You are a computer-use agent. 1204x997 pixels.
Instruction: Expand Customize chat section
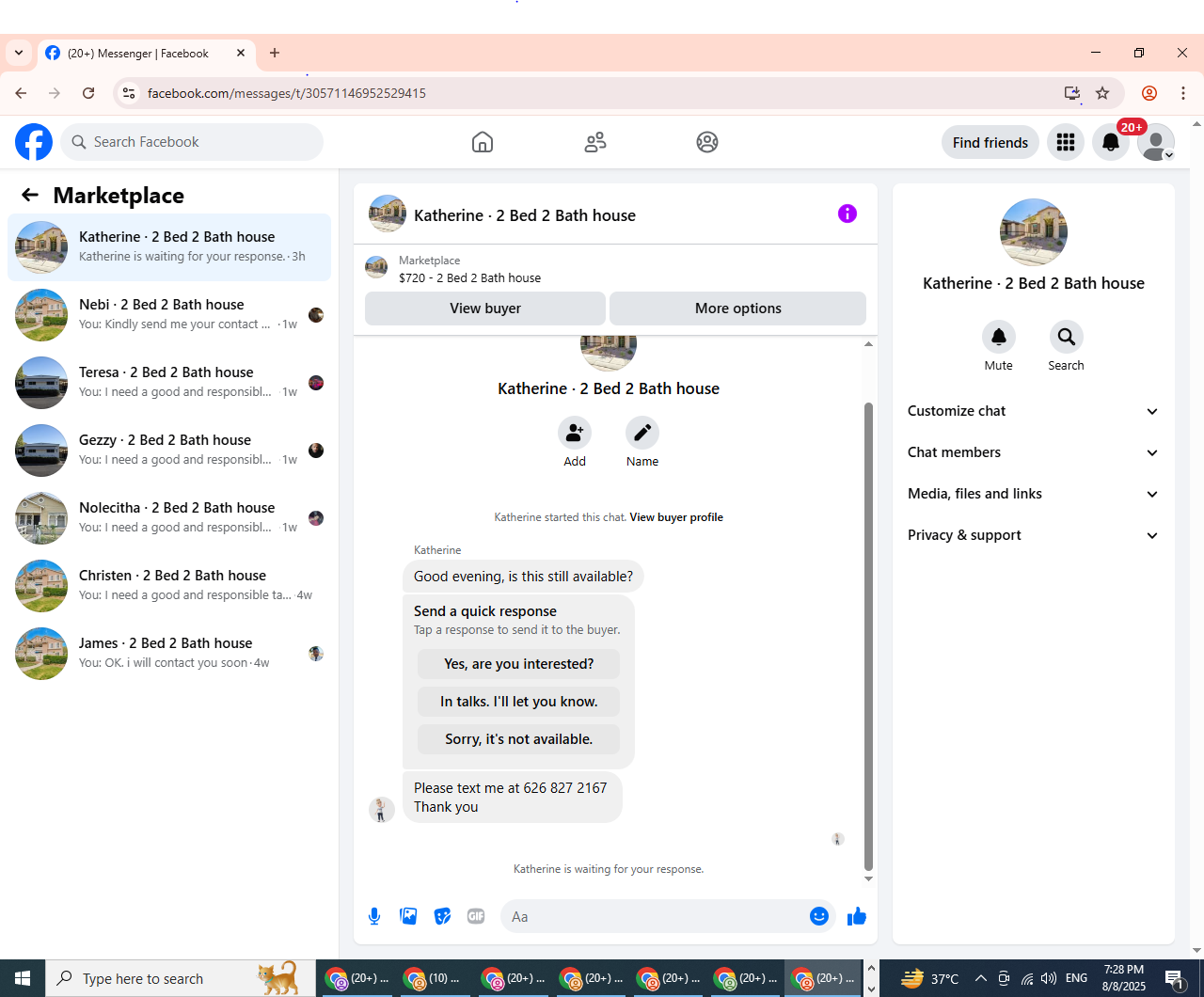[x=1034, y=411]
